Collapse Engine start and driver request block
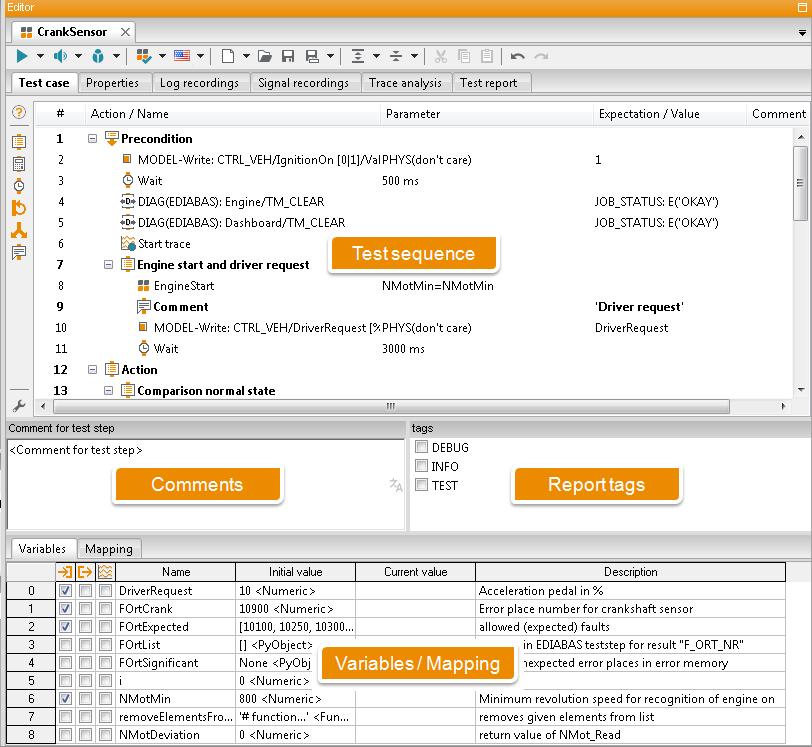Screen dimensions: 812x747 108,265
